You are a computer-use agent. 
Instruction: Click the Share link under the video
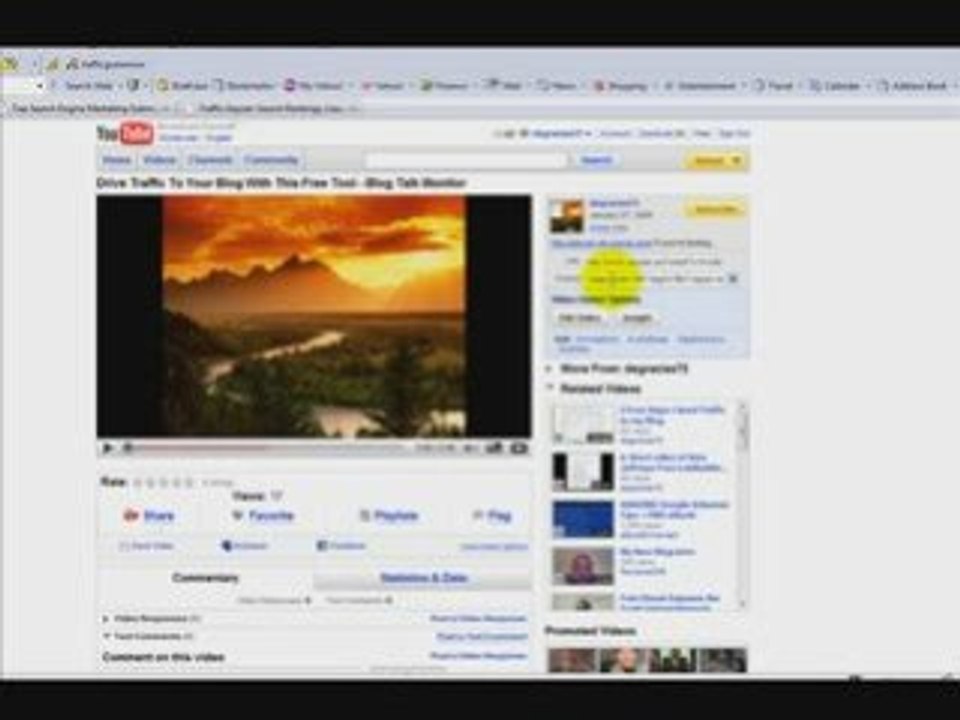pyautogui.click(x=159, y=516)
